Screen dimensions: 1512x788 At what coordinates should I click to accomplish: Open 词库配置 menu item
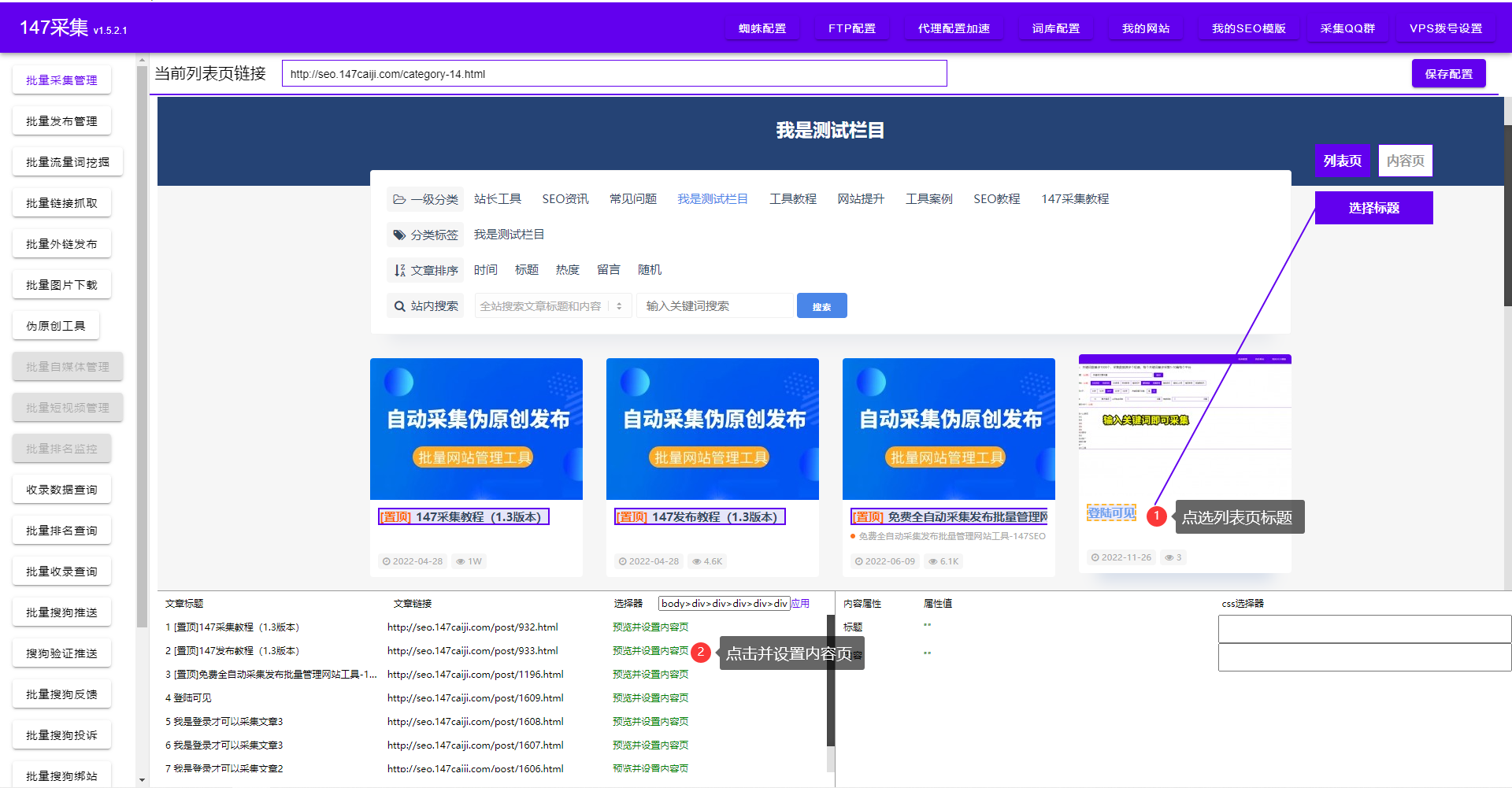click(1055, 28)
